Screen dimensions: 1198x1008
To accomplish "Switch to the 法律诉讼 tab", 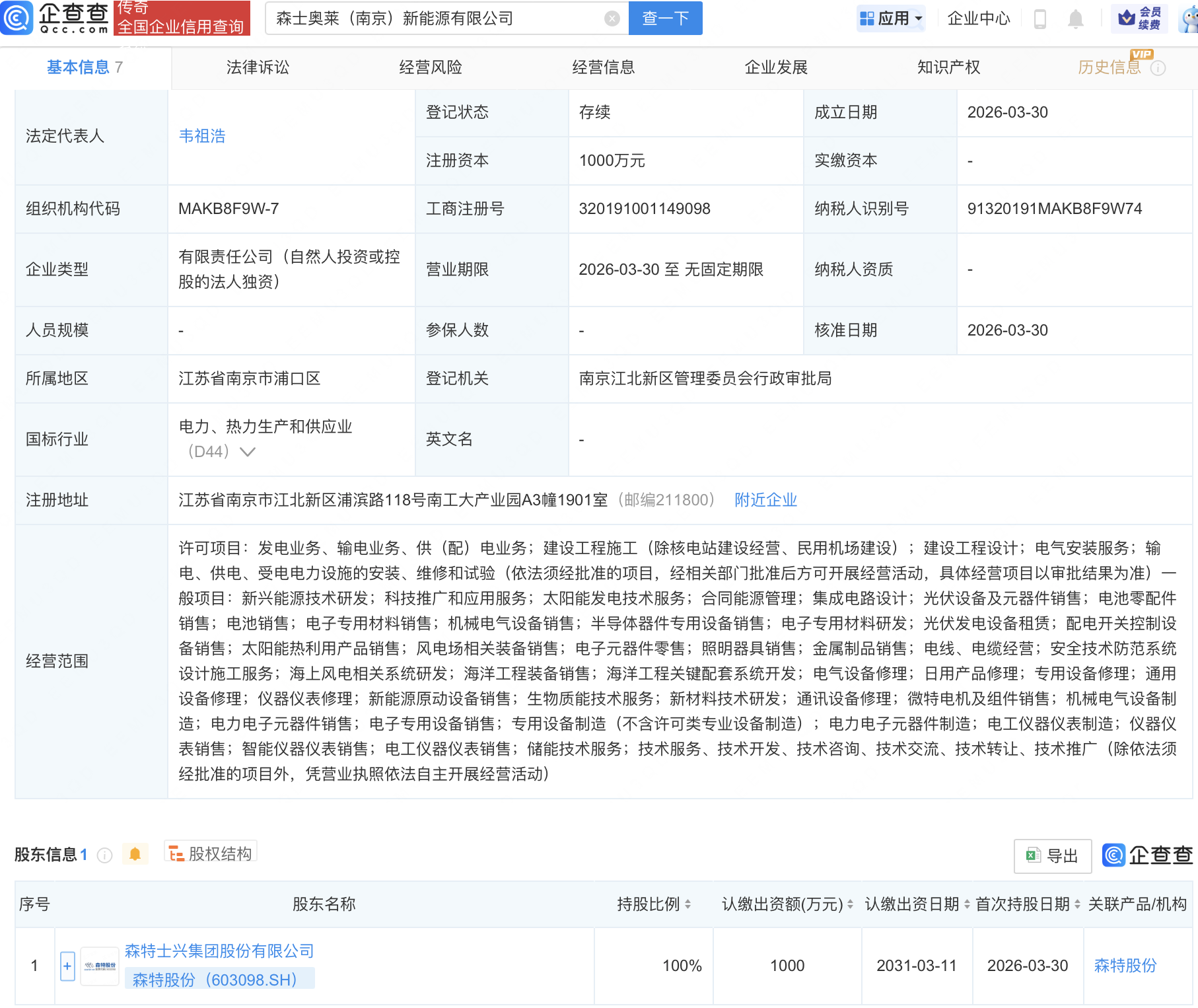I will (256, 67).
